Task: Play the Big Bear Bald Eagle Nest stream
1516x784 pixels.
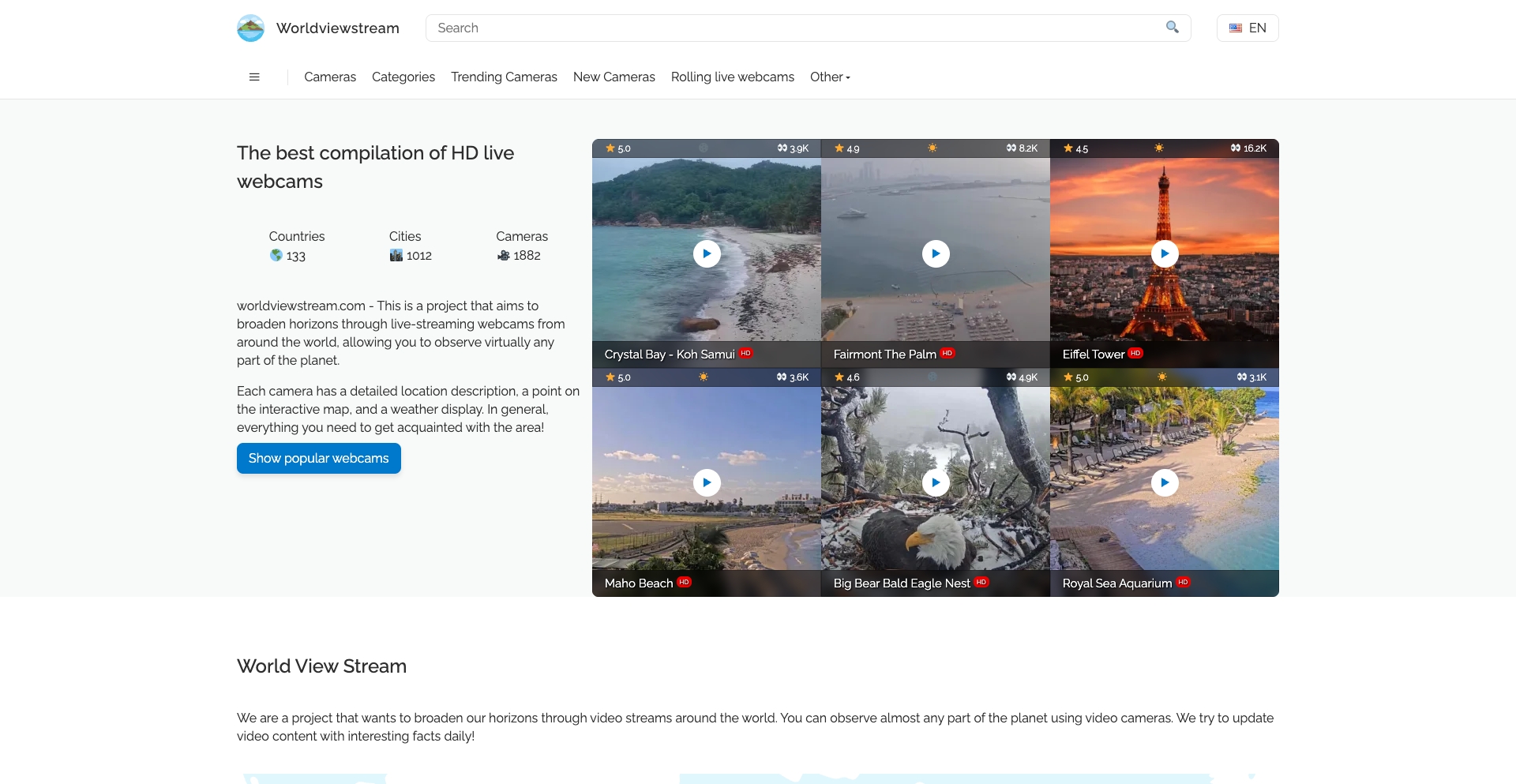Action: click(936, 482)
